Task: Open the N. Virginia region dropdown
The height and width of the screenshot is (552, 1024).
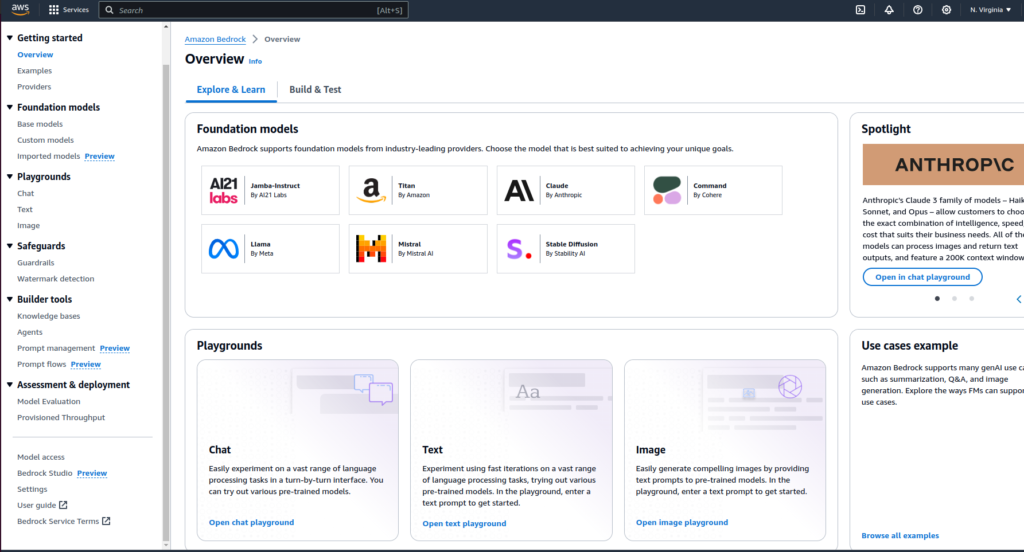Action: [990, 10]
